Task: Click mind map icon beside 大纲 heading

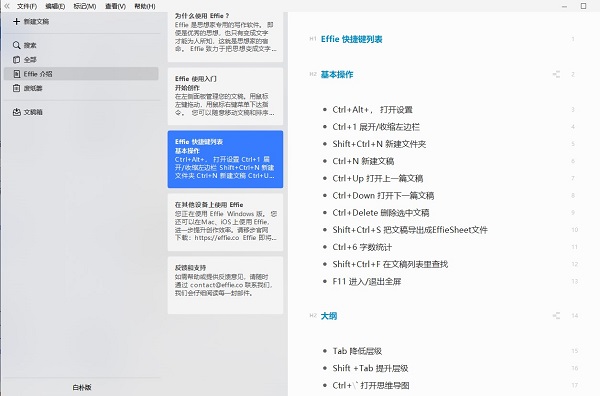Action: pyautogui.click(x=556, y=316)
